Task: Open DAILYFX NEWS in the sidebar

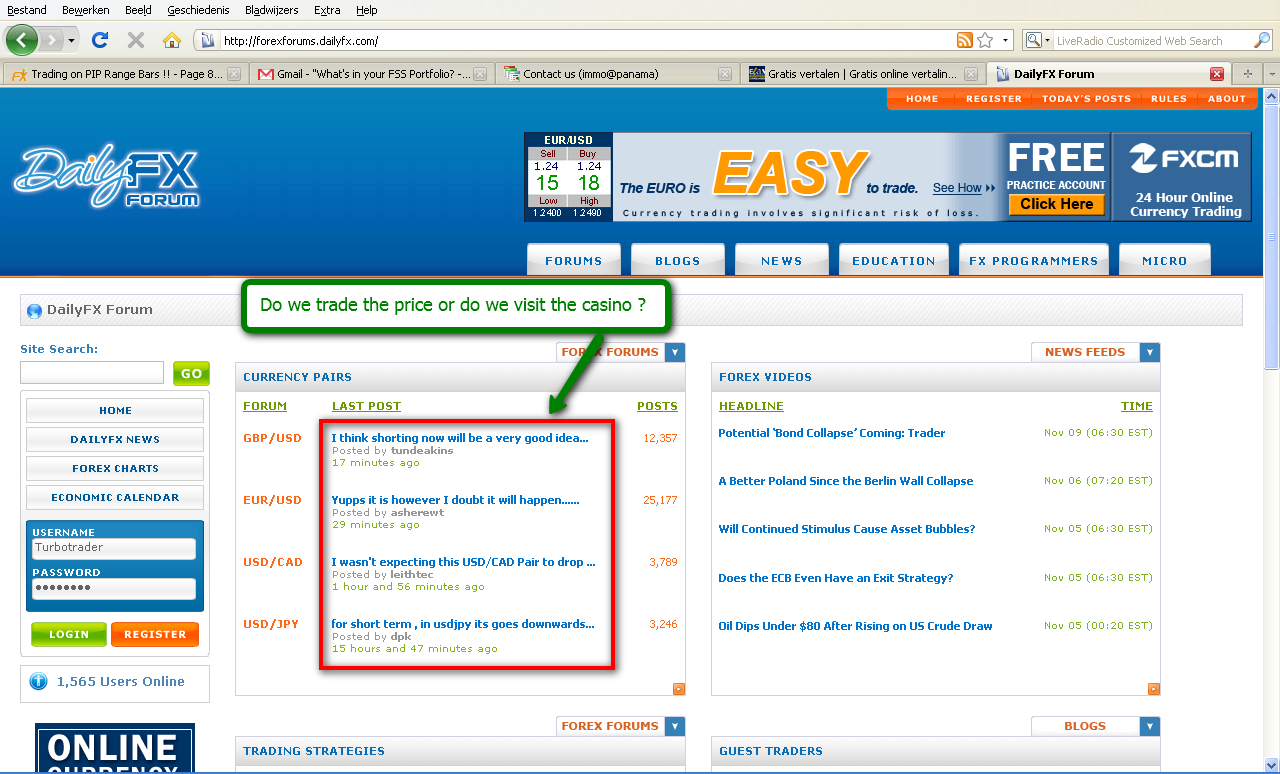Action: coord(115,439)
